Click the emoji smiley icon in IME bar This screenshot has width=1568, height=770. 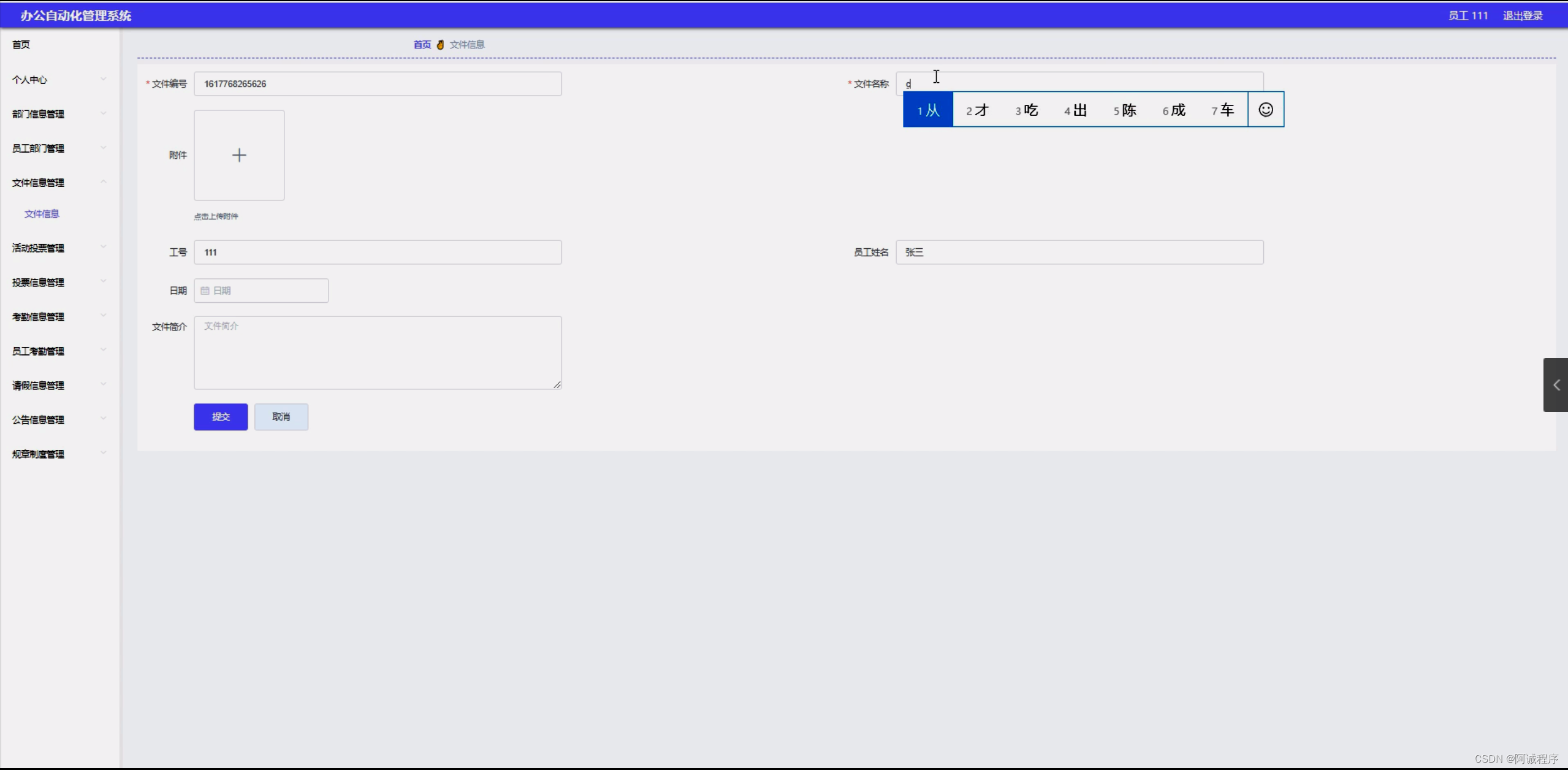pos(1265,110)
